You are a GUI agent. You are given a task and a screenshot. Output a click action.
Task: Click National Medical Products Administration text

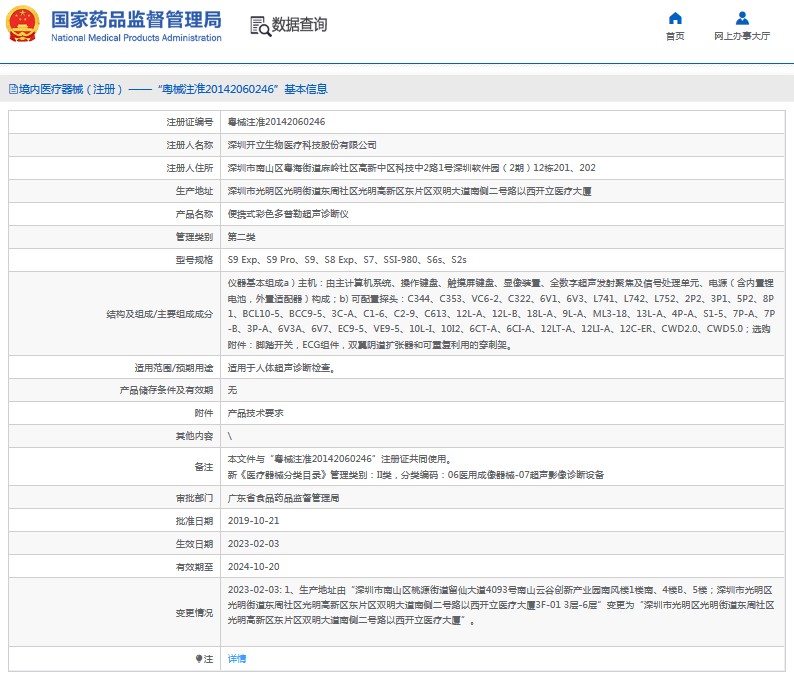136,38
